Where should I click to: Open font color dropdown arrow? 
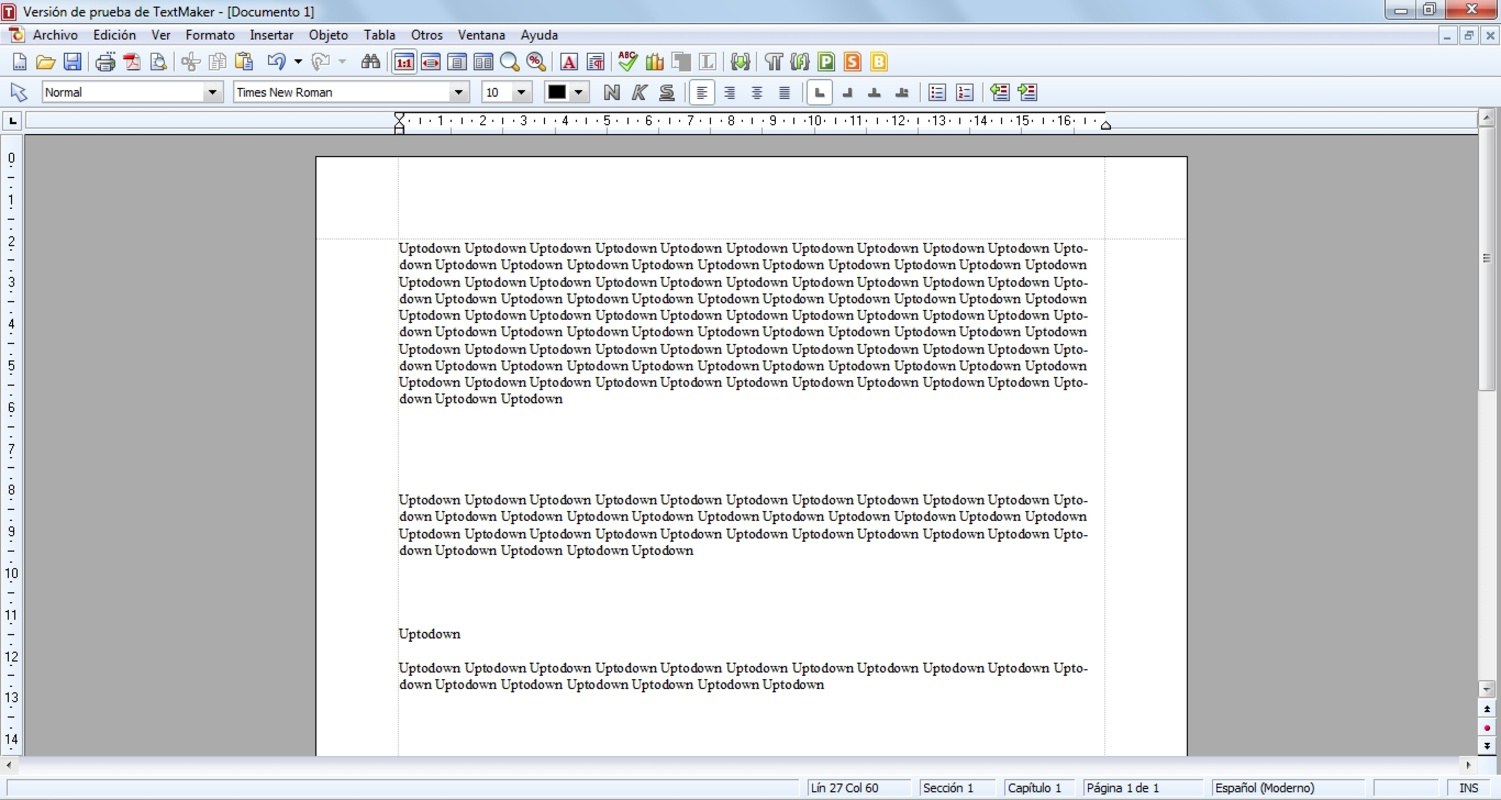click(579, 92)
